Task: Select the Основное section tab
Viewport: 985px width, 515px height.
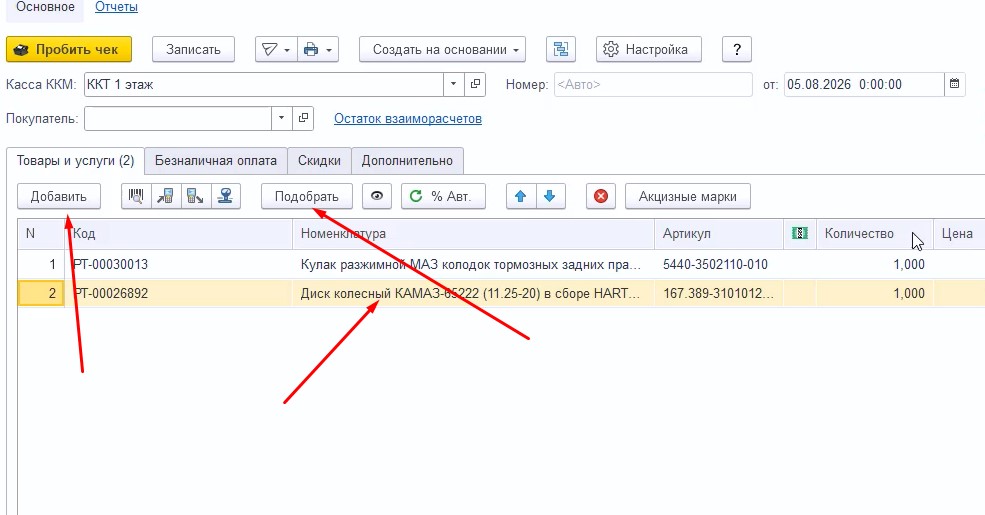Action: click(45, 8)
